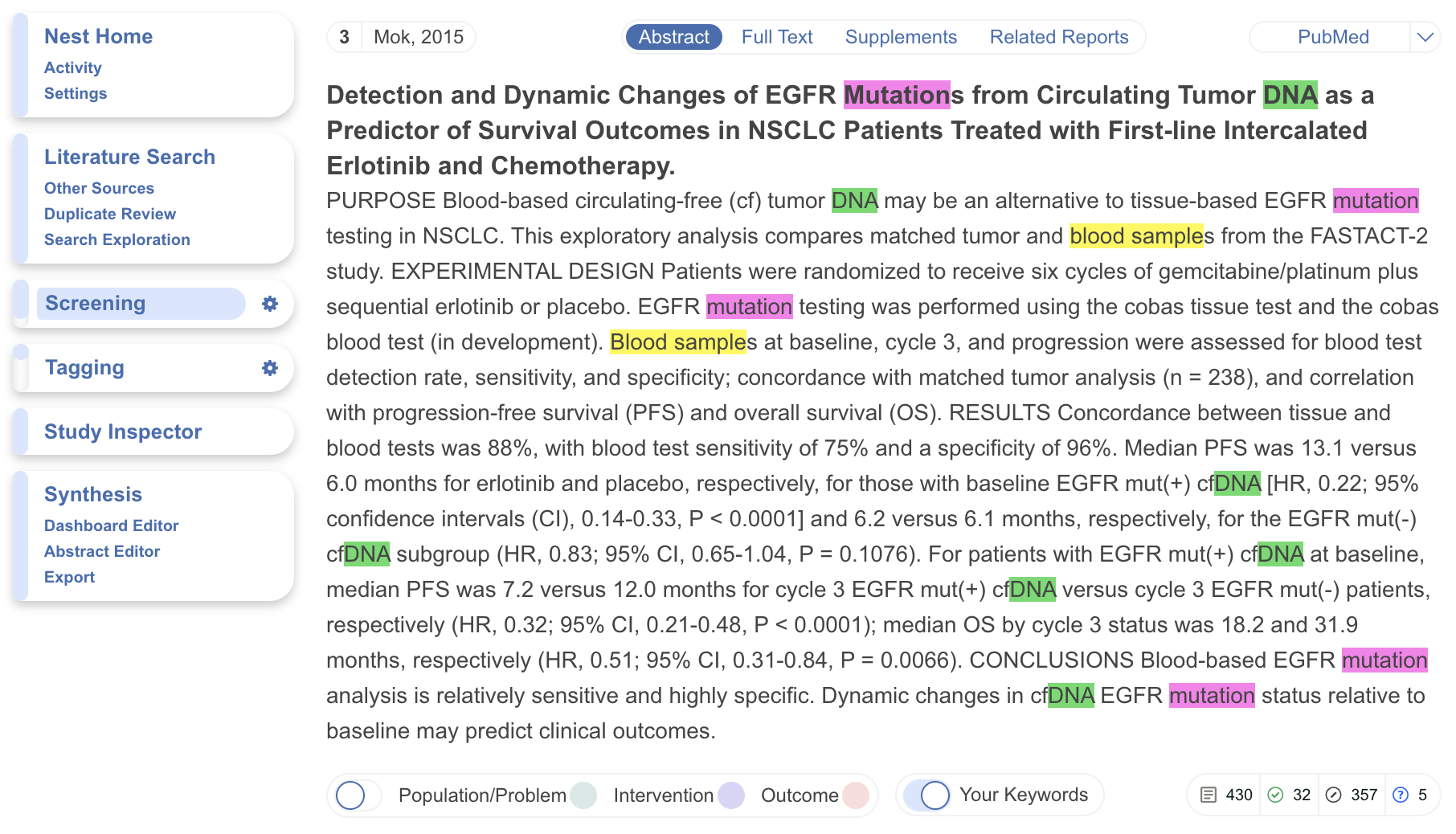Expand the PubMed dropdown arrow

1425,37
